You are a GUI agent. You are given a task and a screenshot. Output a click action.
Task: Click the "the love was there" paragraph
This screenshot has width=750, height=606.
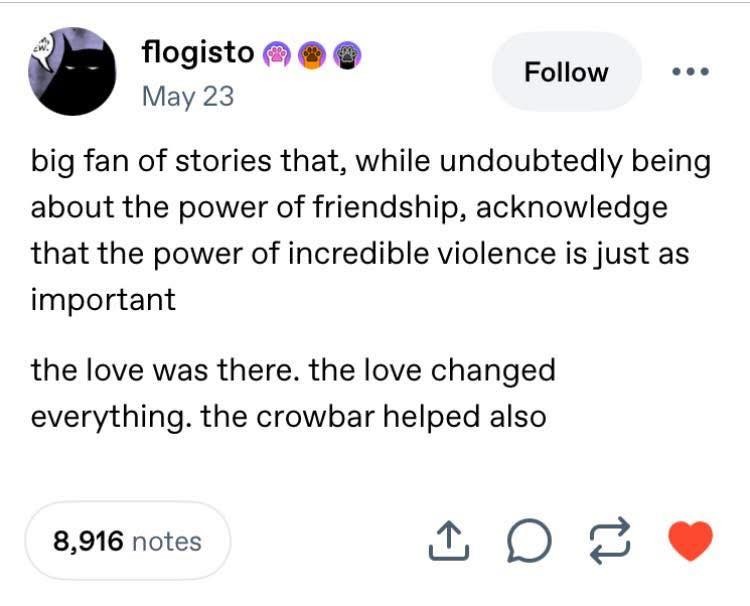point(293,393)
